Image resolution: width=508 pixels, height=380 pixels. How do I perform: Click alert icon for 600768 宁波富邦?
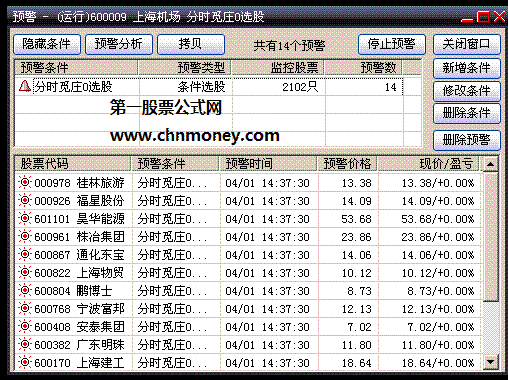click(25, 309)
